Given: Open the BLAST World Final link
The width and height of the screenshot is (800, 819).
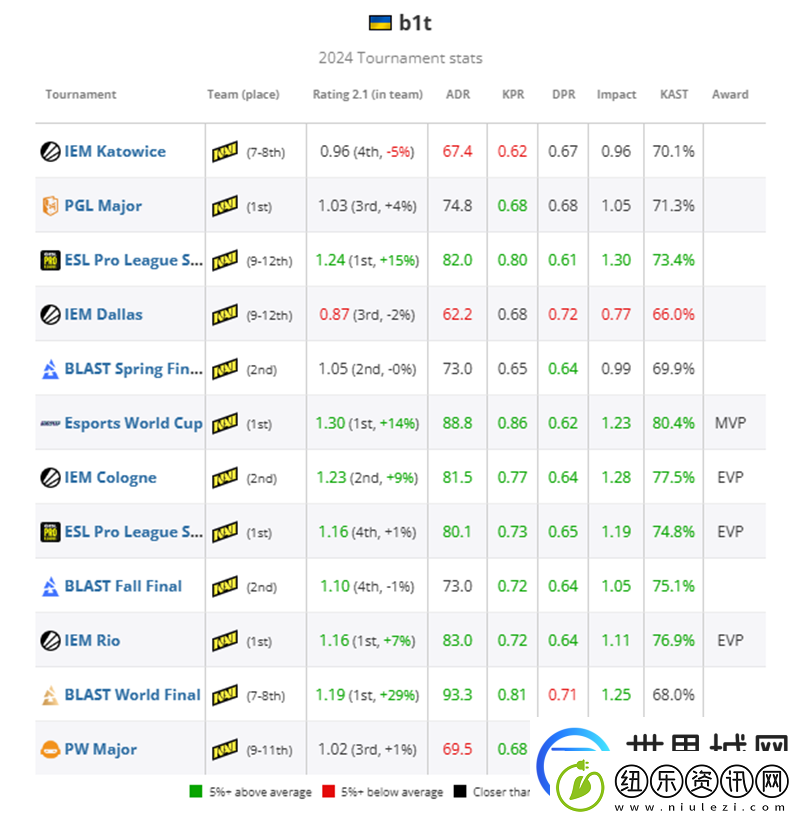Looking at the screenshot, I should click(132, 695).
